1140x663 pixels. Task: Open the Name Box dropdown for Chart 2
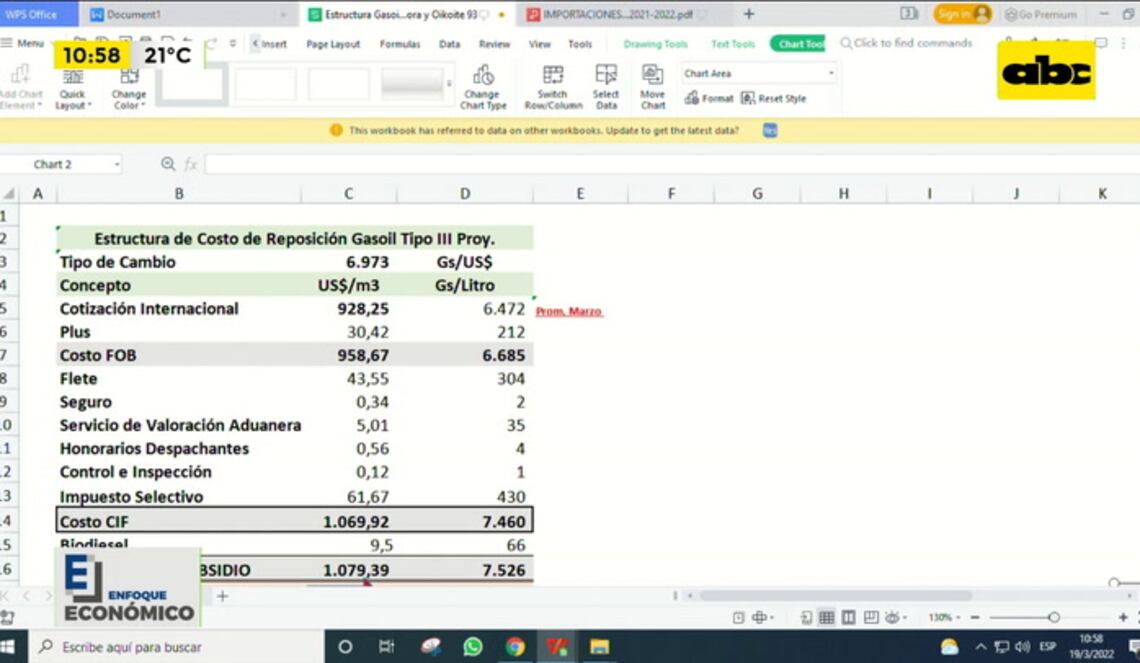click(x=117, y=164)
